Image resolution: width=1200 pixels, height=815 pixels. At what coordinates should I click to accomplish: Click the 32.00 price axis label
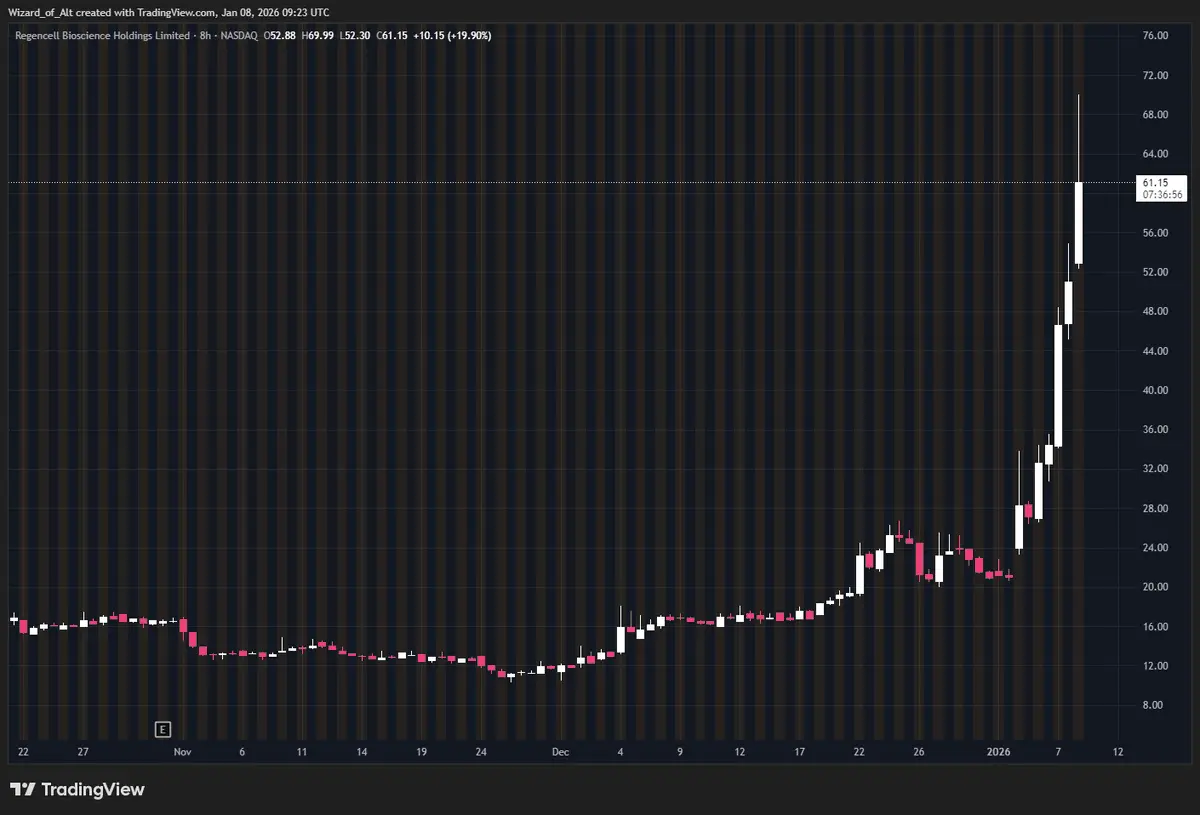1155,469
